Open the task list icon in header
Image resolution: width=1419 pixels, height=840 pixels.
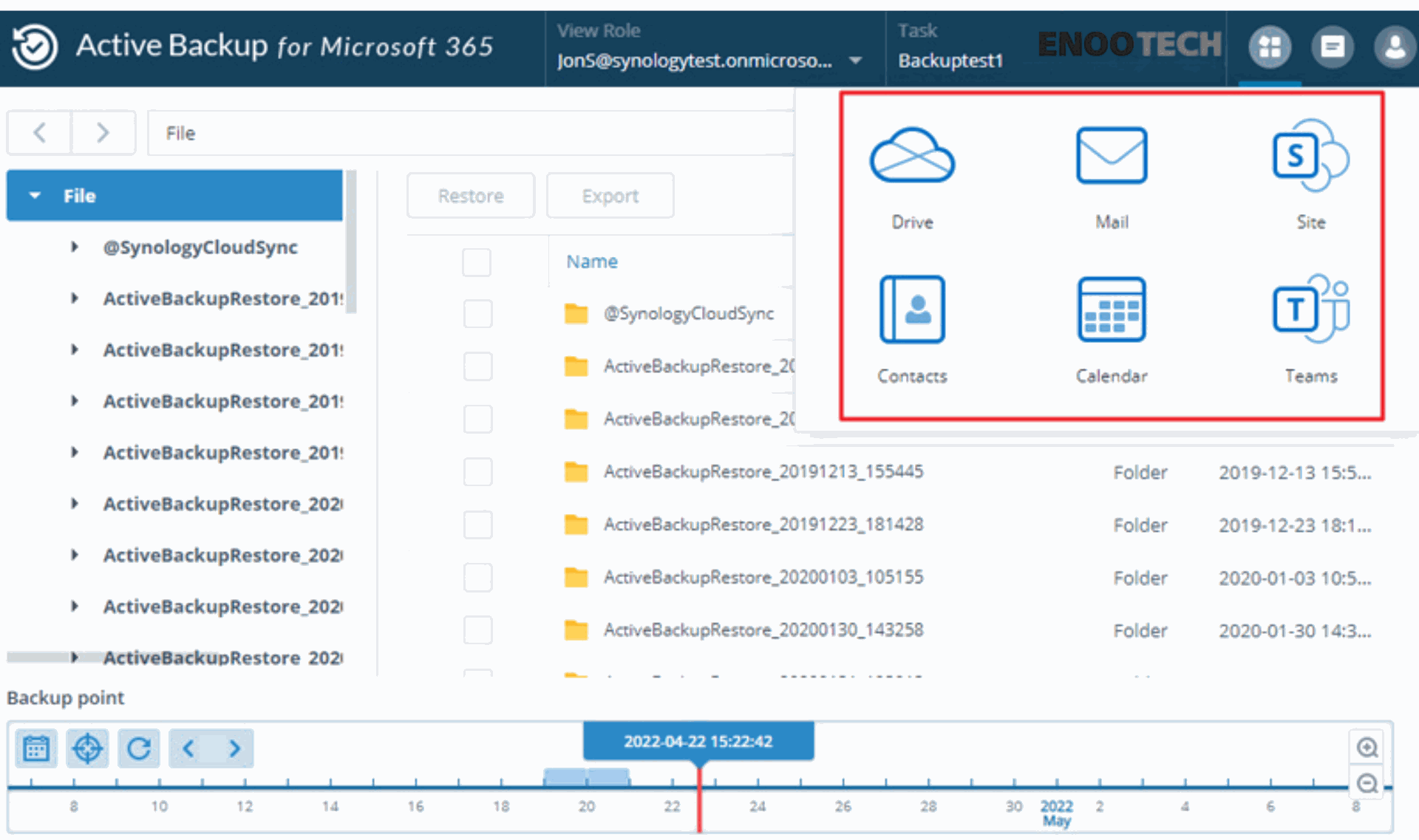1332,47
